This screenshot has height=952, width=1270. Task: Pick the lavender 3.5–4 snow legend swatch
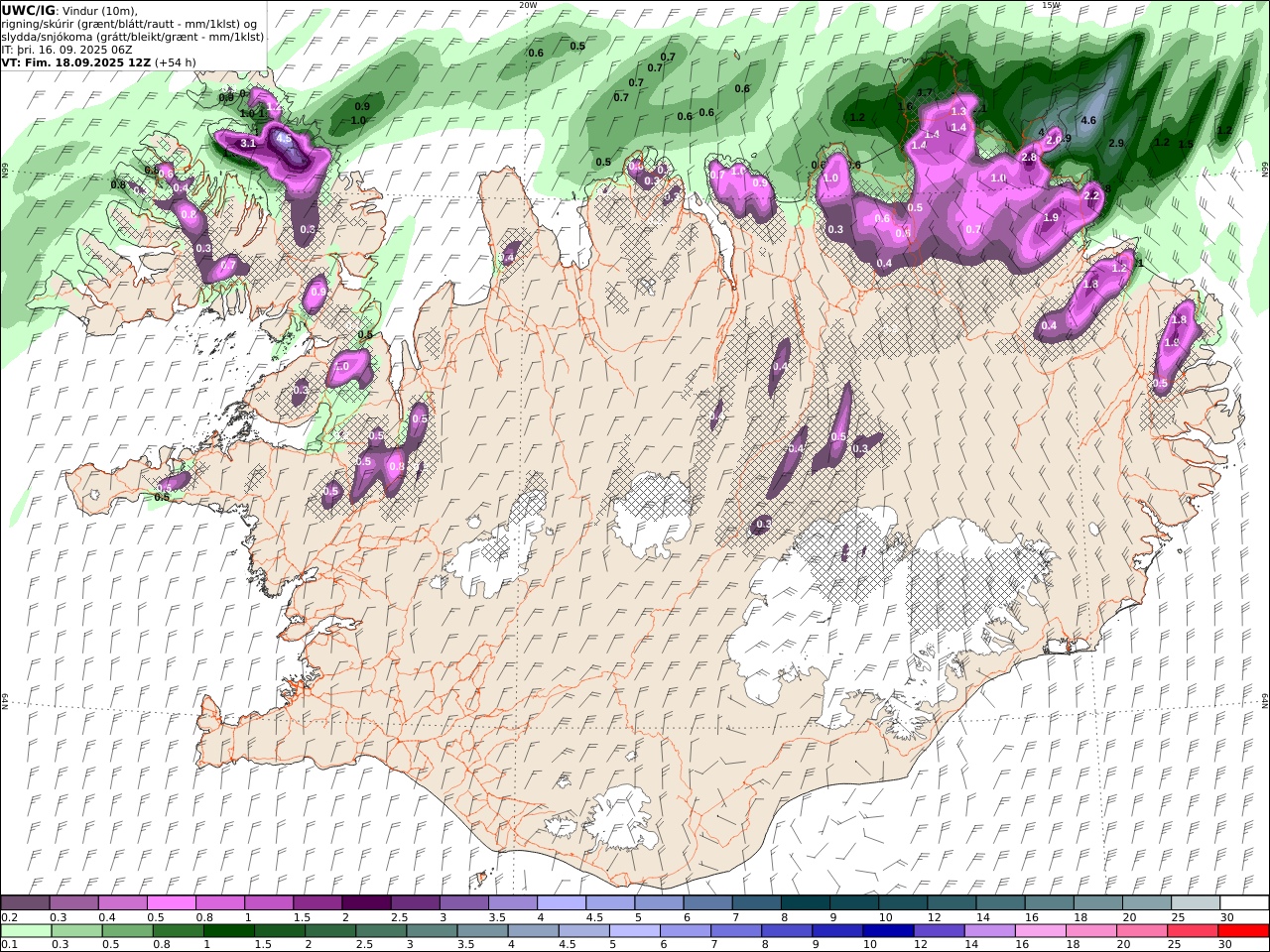tap(512, 902)
